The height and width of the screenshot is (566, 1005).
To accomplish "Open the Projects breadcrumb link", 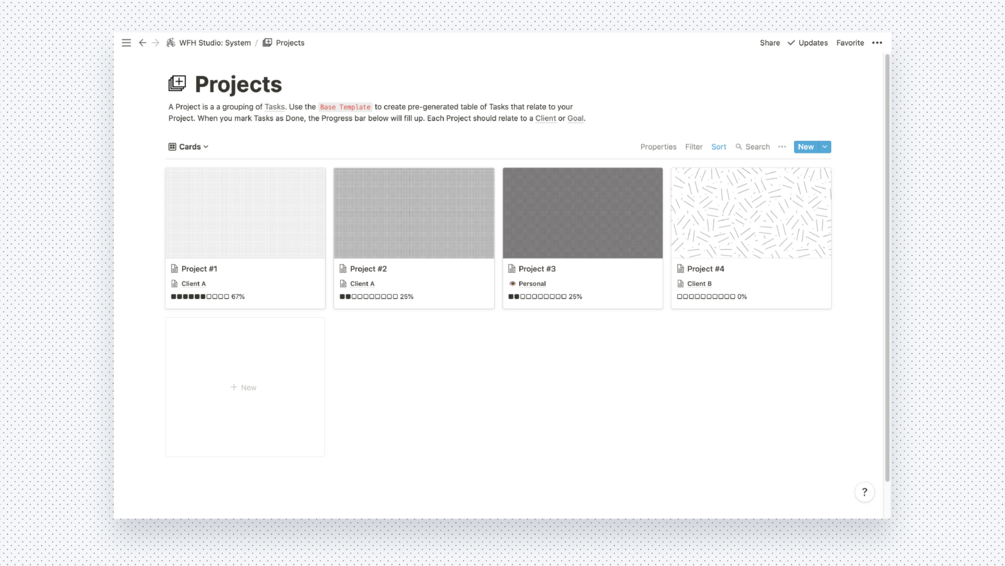I will click(x=290, y=43).
